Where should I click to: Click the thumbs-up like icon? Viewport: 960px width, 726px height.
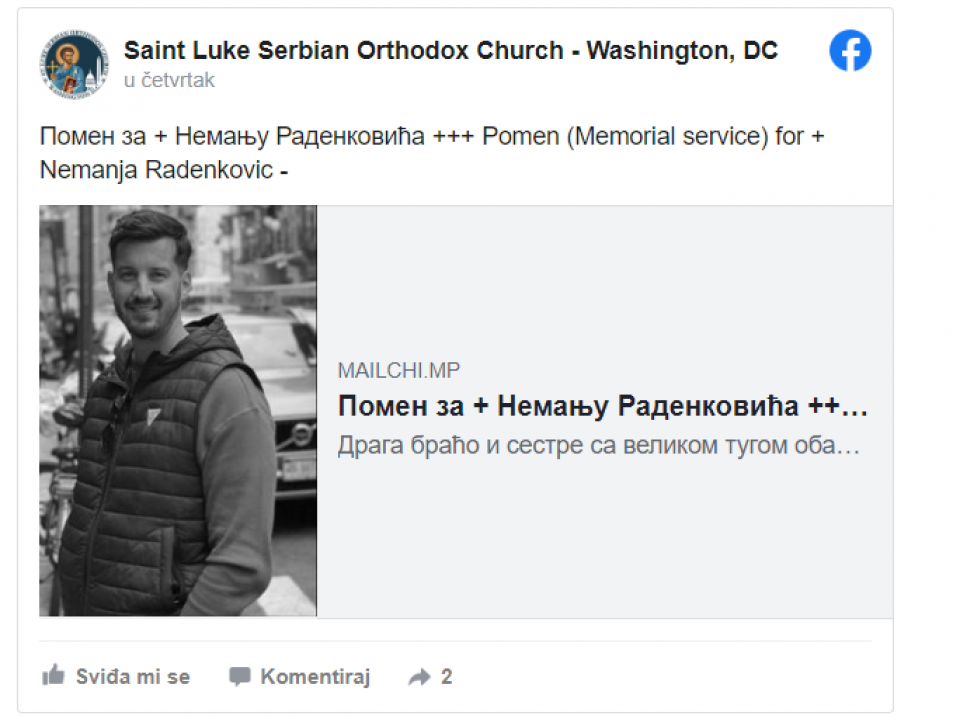click(x=53, y=675)
